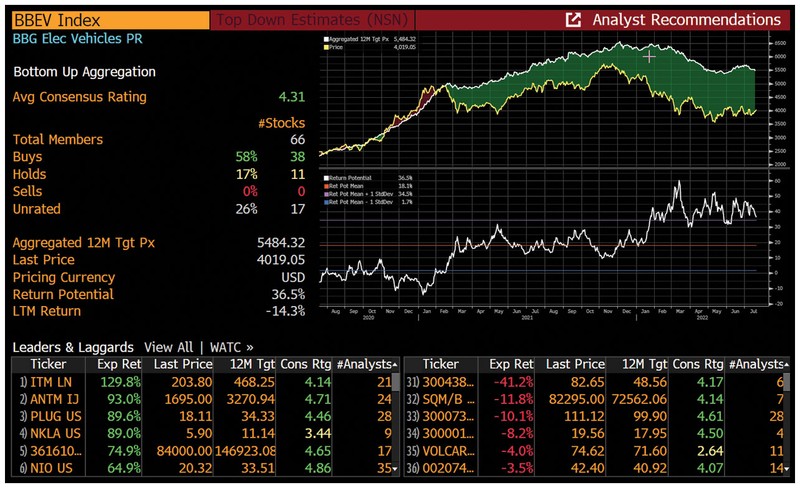Click the Unrated count 17
Viewport: 800px width, 488px height.
298,209
